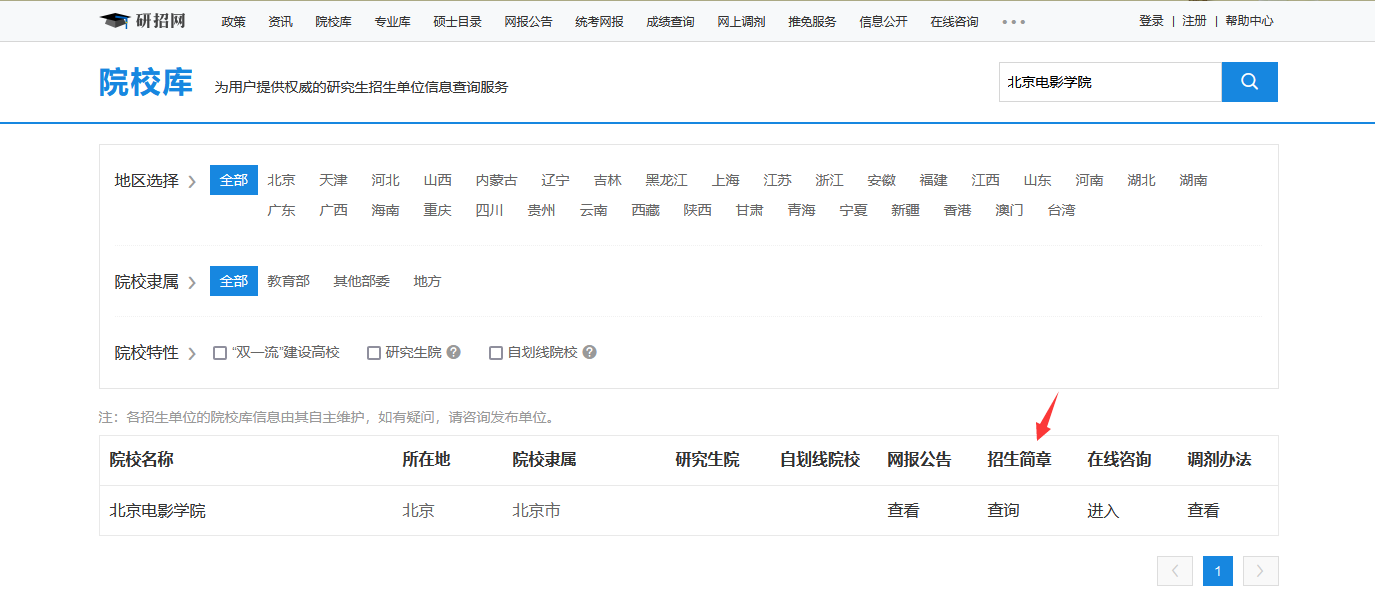Click the 研招网 graduation cap logo
The width and height of the screenshot is (1375, 598).
coord(143,21)
